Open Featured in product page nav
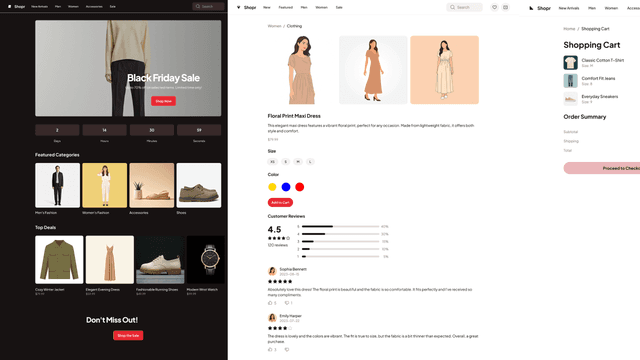The height and width of the screenshot is (360, 640). [x=285, y=7]
